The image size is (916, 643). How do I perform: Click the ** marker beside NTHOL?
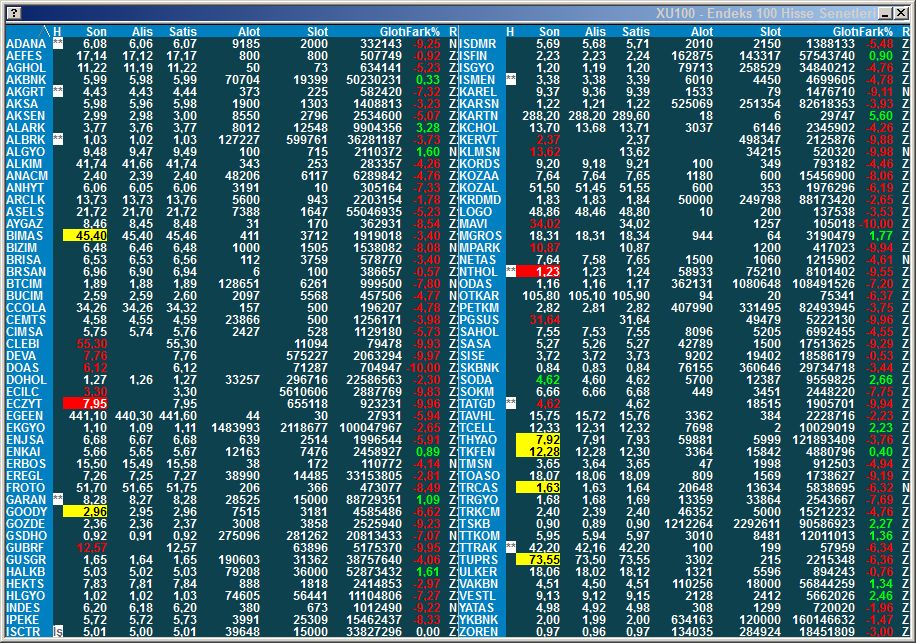pos(511,271)
